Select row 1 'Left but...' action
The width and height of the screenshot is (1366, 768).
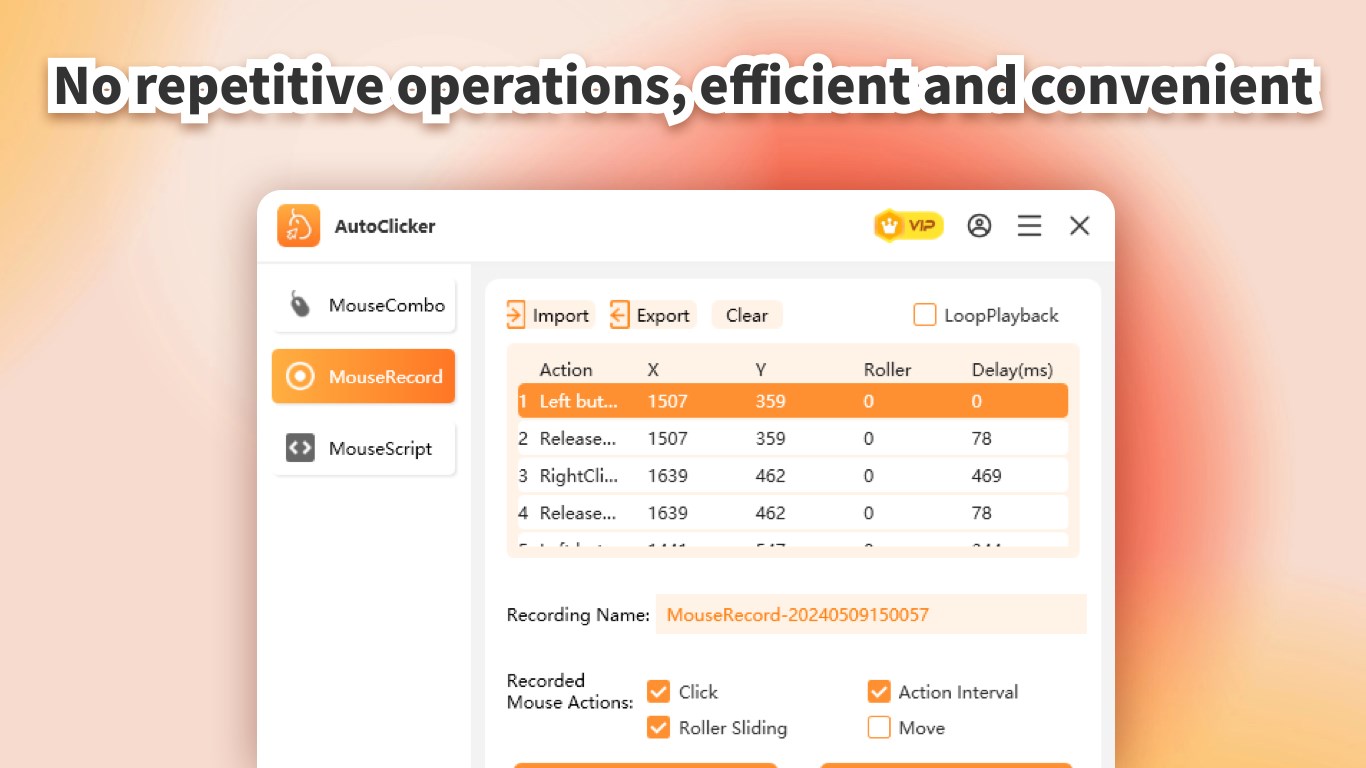[792, 401]
